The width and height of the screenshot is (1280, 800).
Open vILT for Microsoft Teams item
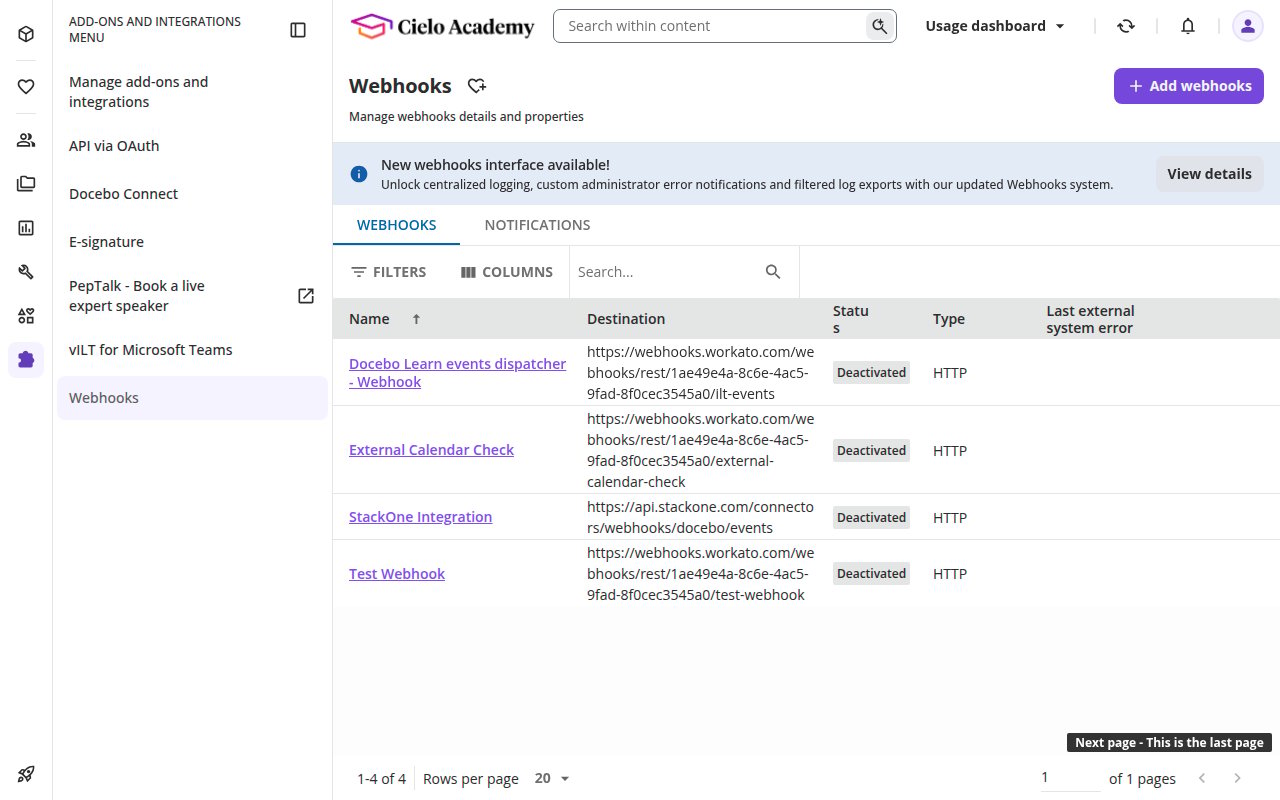pyautogui.click(x=192, y=350)
